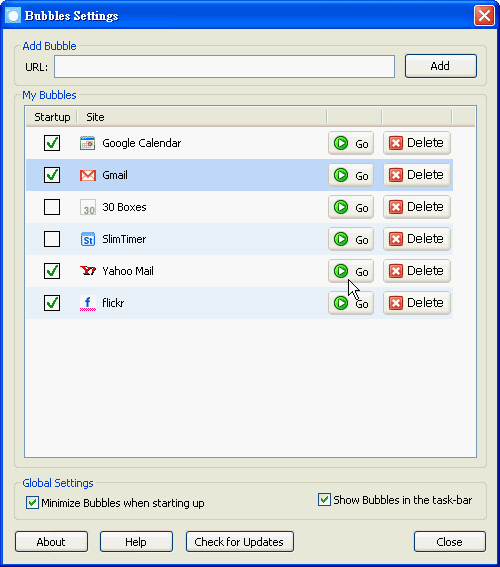The height and width of the screenshot is (567, 500).
Task: Uncheck startup for Google Calendar
Action: click(x=52, y=143)
